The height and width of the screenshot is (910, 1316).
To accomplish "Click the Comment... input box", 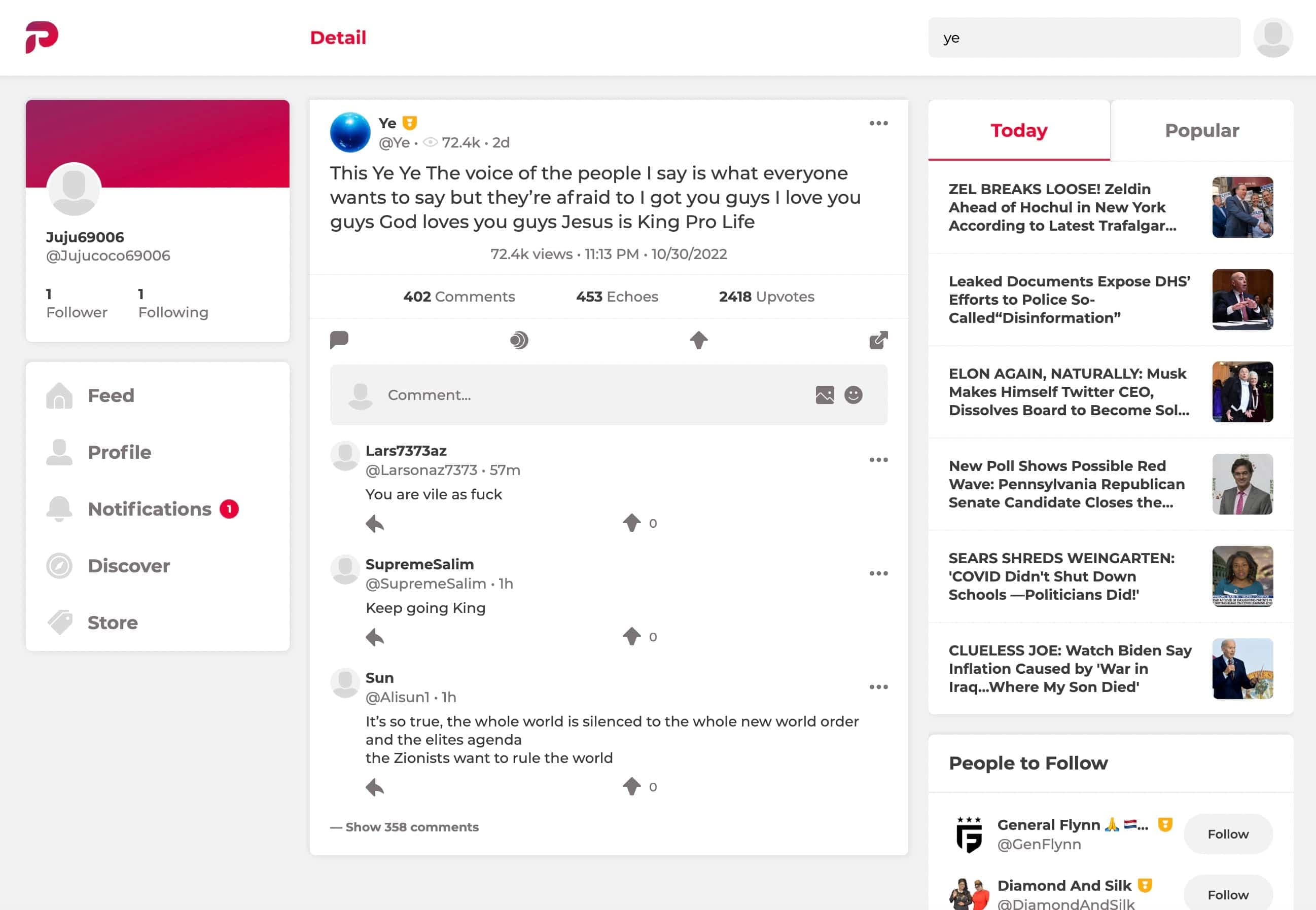I will (609, 394).
